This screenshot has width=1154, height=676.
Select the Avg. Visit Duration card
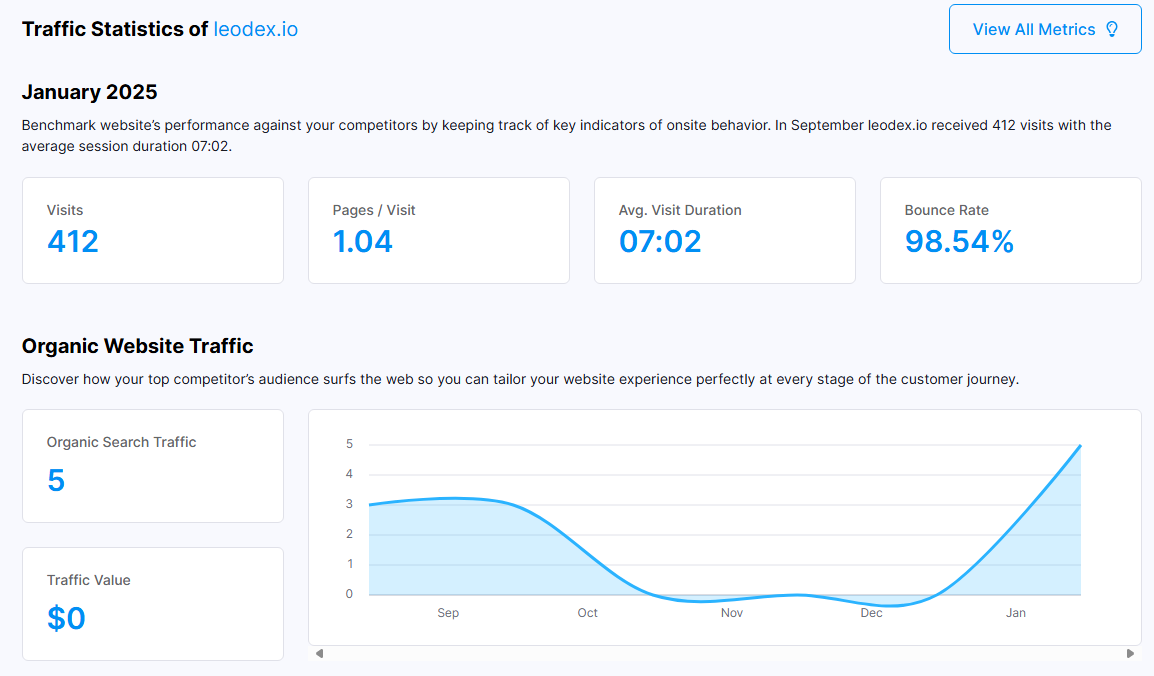point(725,230)
